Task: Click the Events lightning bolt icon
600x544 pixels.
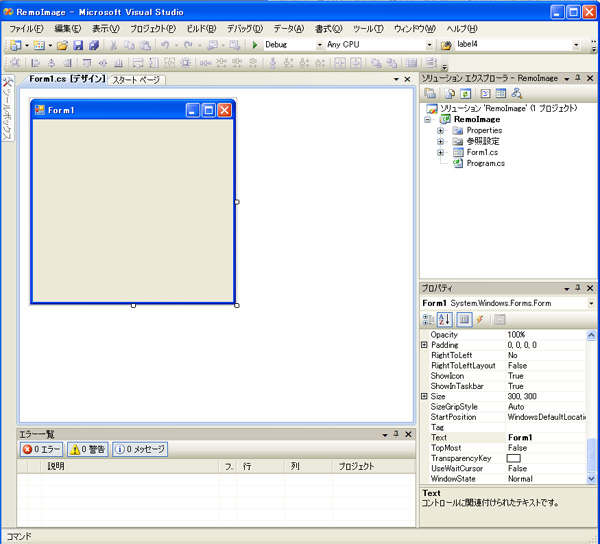Action: 480,319
